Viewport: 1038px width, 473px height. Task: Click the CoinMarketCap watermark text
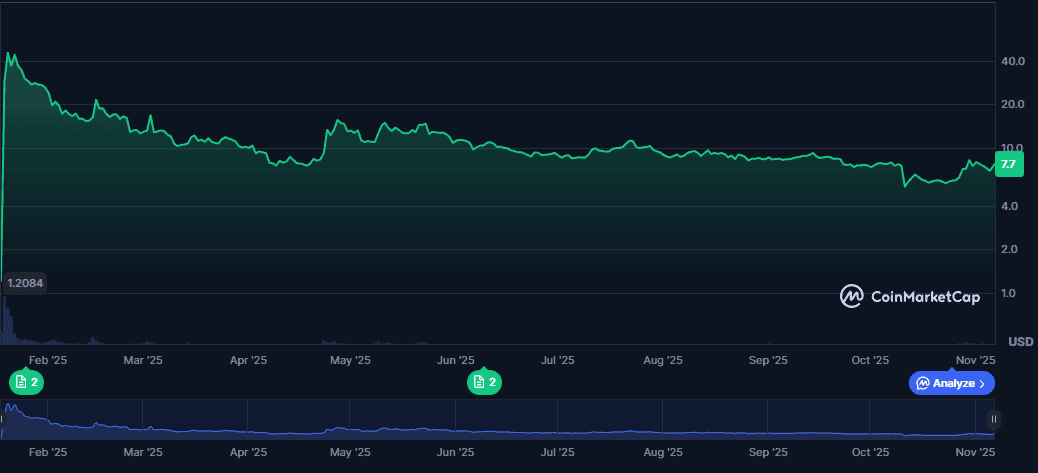925,296
